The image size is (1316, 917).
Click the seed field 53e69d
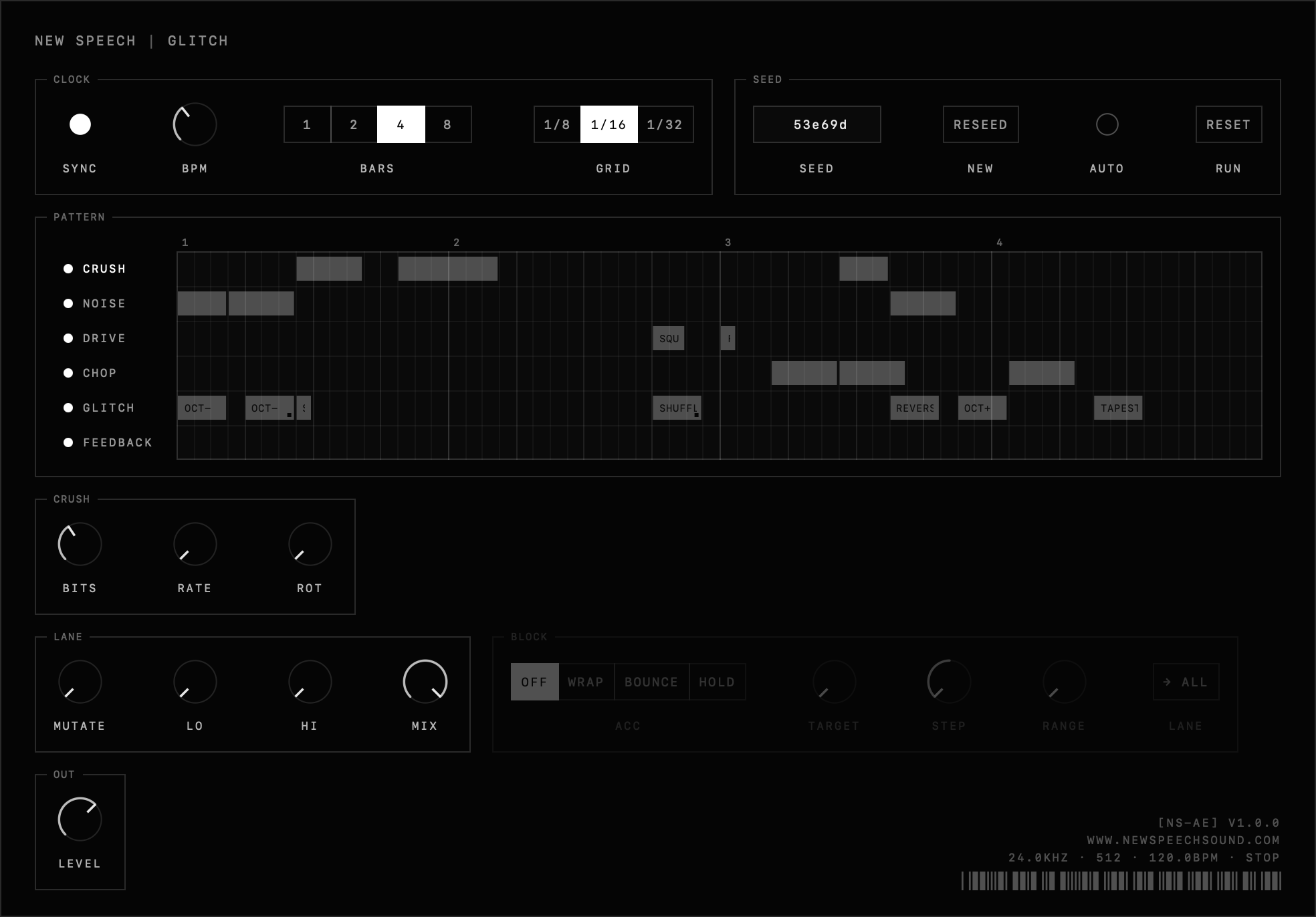(816, 124)
